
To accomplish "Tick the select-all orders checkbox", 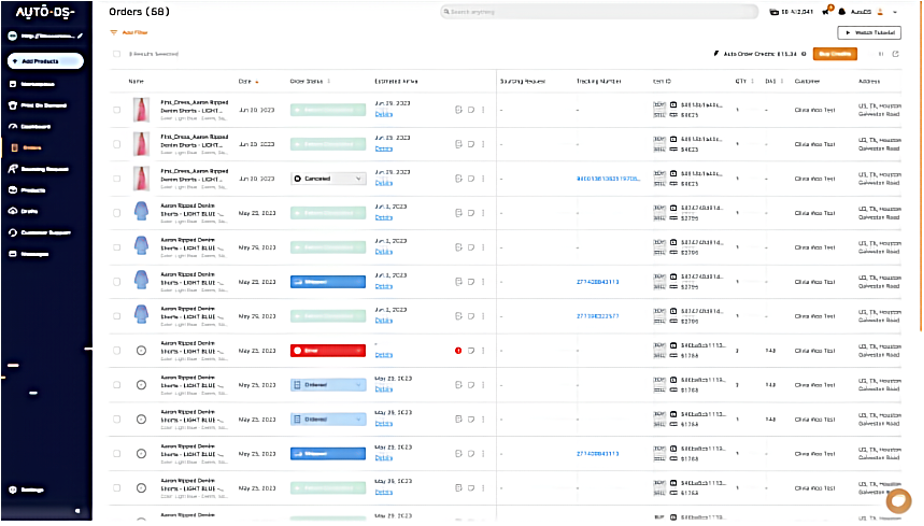I will [117, 54].
